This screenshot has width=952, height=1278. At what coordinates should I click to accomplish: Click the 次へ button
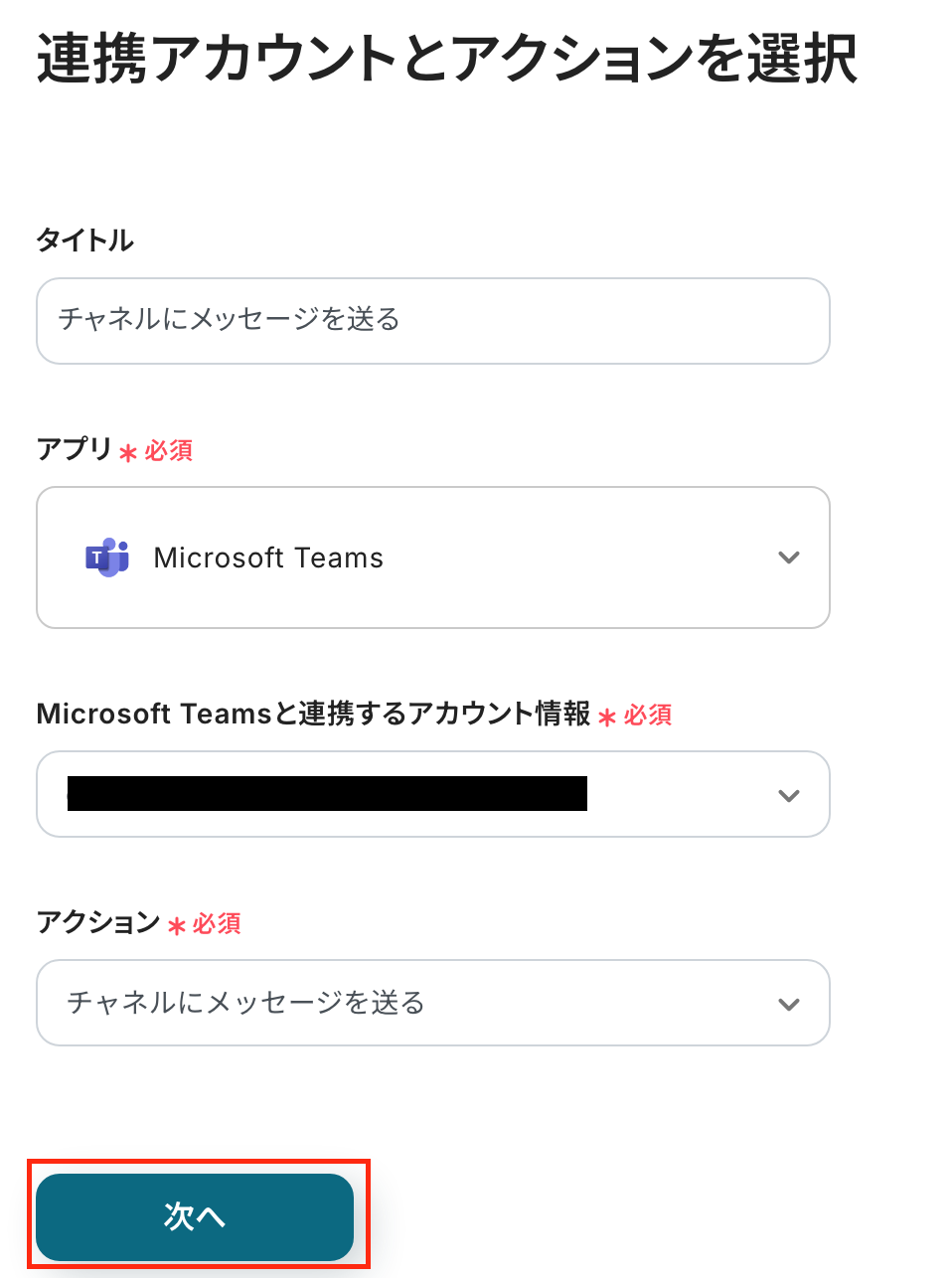(x=195, y=1216)
